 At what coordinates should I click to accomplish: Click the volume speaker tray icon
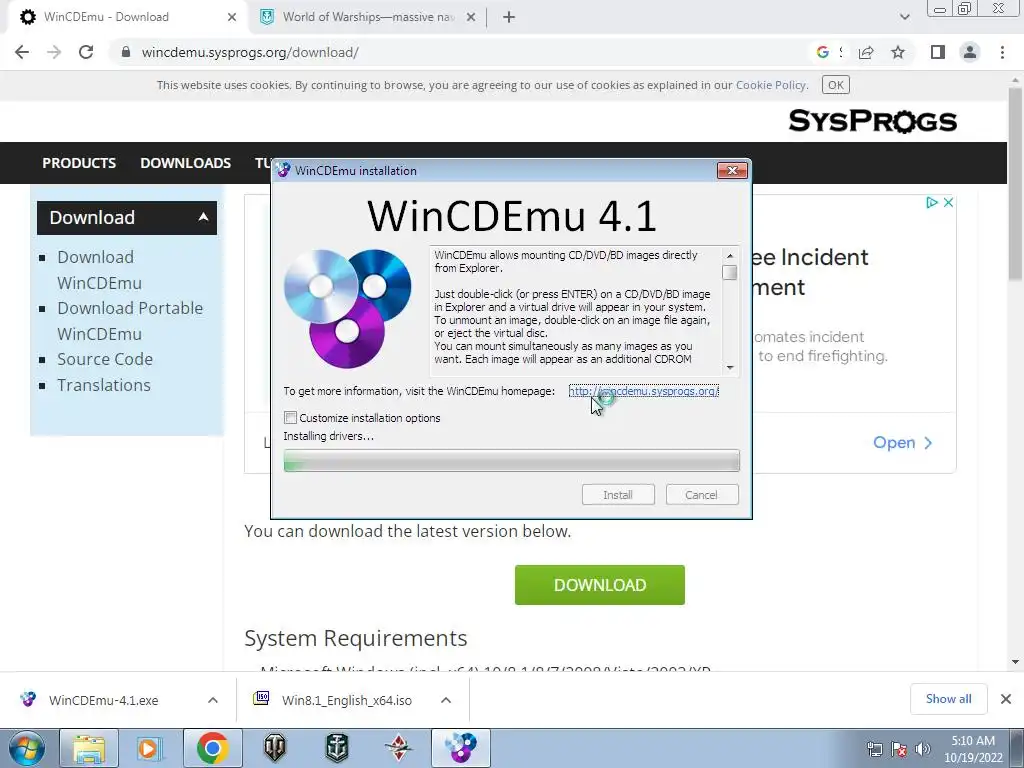pos(923,749)
